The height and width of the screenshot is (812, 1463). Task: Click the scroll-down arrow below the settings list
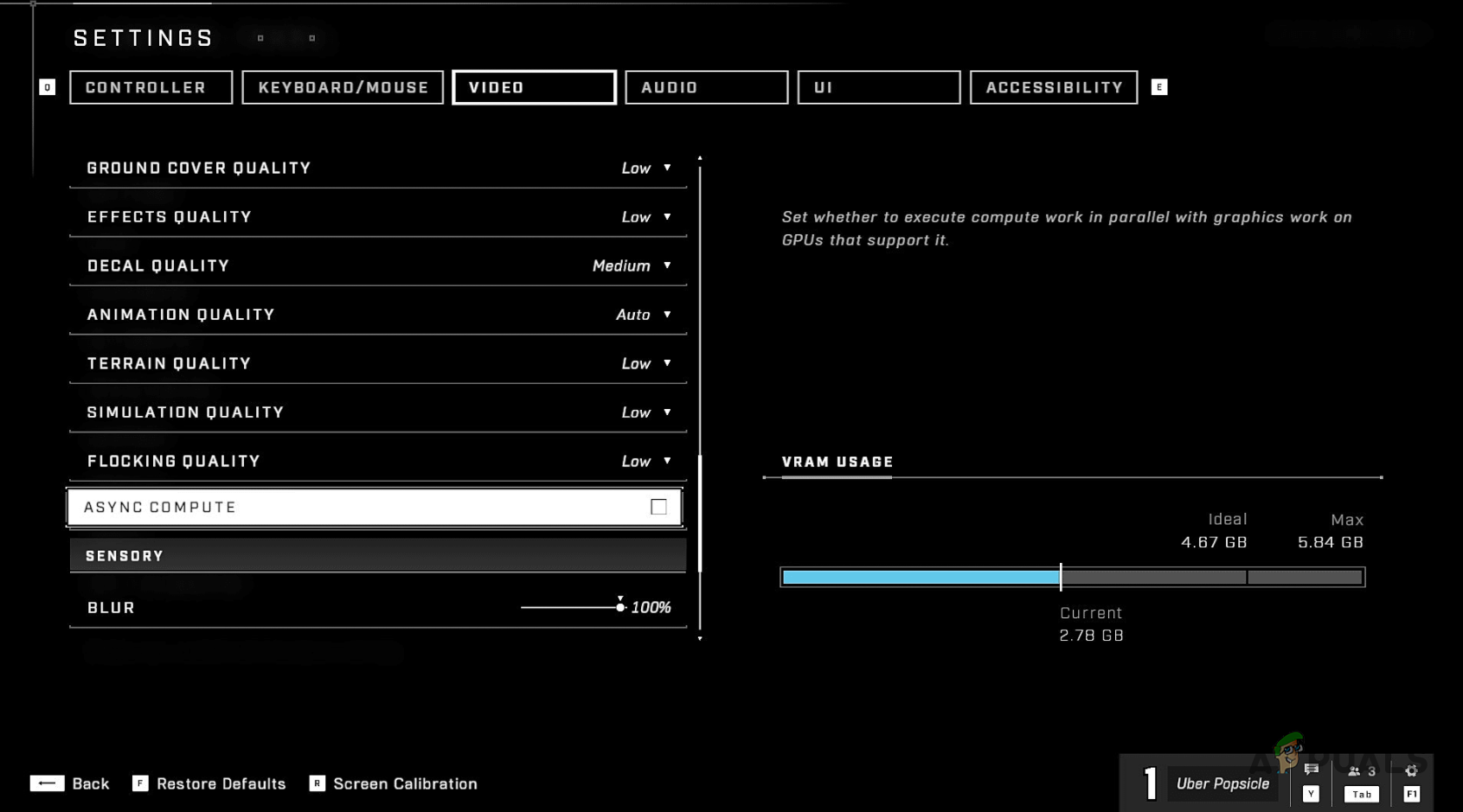click(x=700, y=638)
